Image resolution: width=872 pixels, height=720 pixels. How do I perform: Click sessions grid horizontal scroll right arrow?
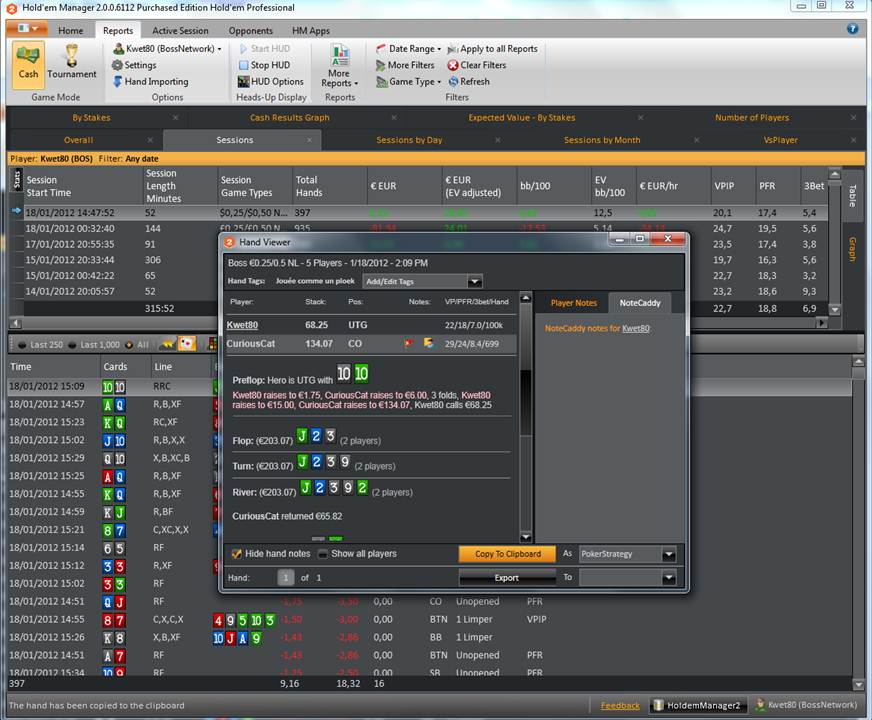821,322
